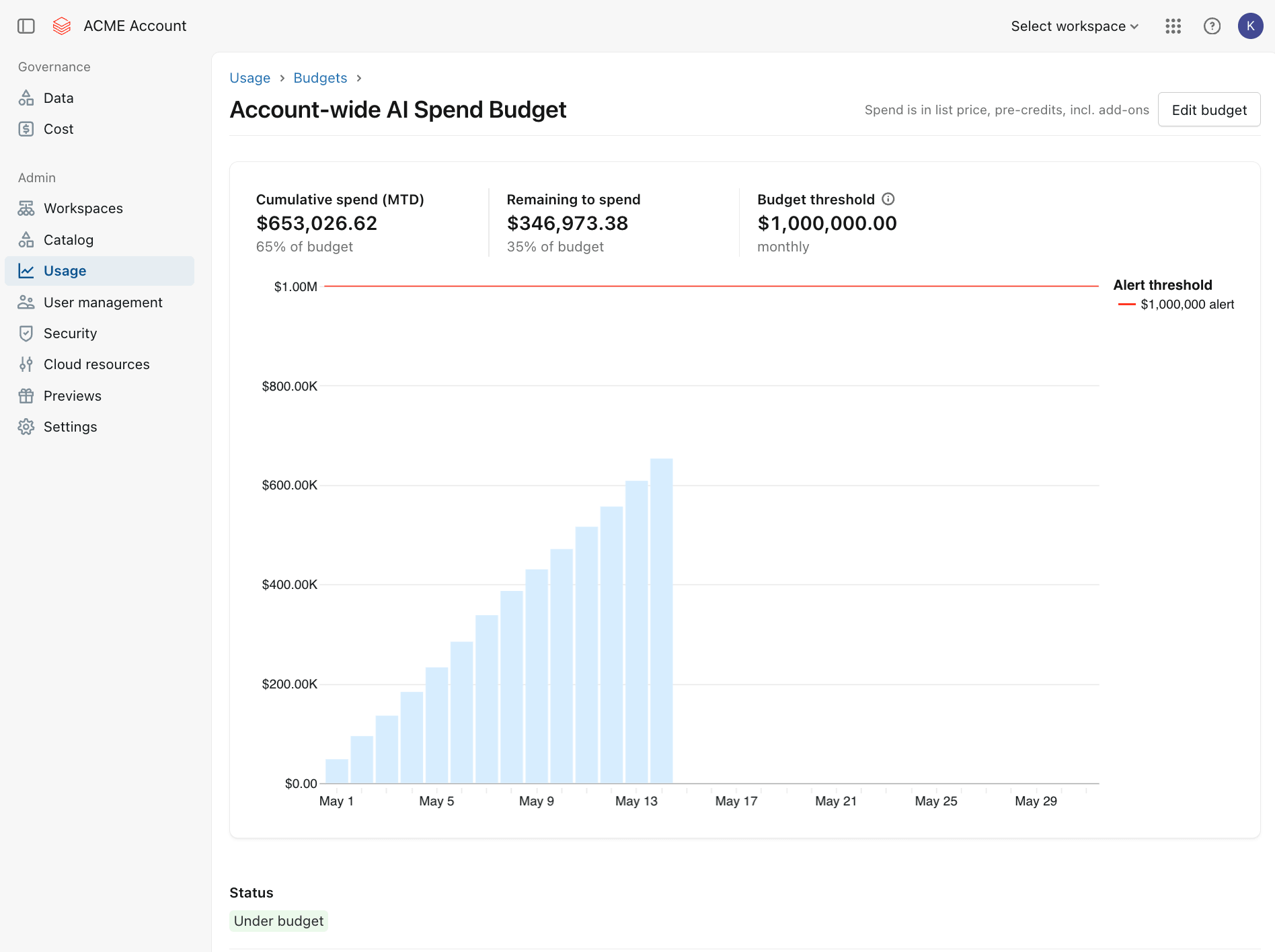Viewport: 1275px width, 952px height.
Task: Click the Budget threshold info icon
Action: pyautogui.click(x=888, y=199)
